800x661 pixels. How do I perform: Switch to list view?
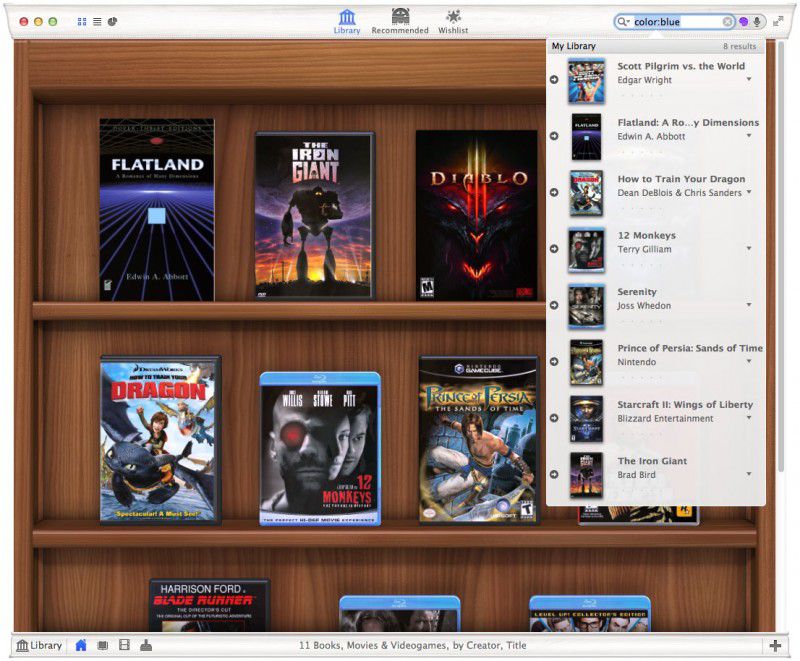click(99, 21)
